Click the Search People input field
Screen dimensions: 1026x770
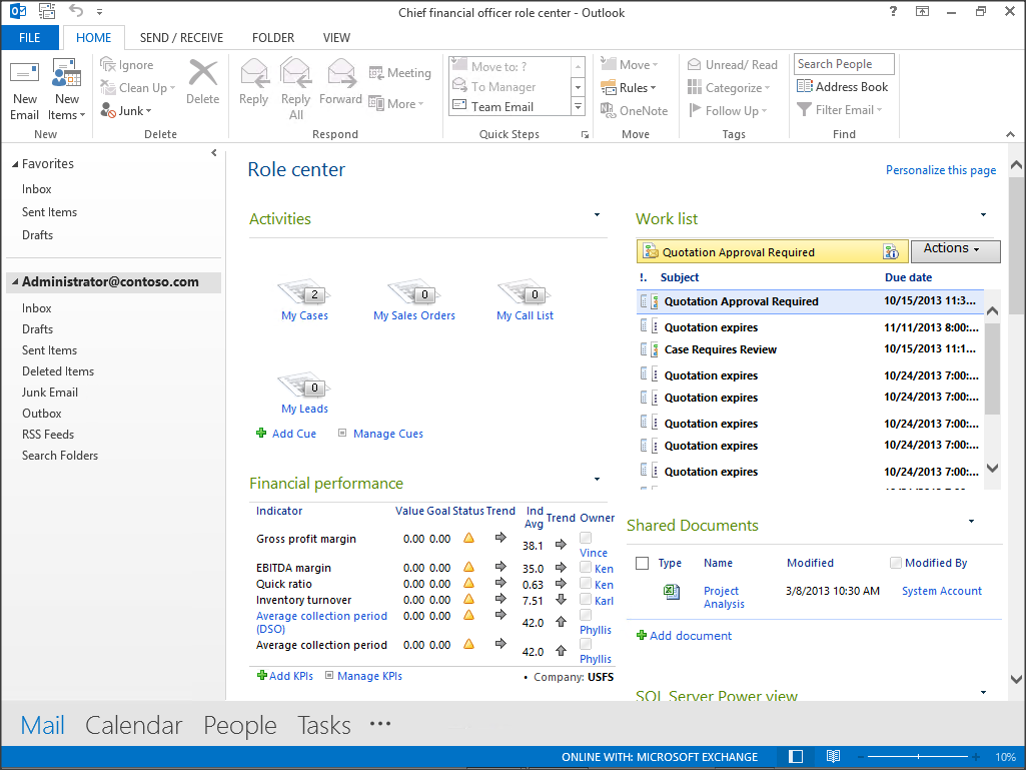[x=844, y=64]
